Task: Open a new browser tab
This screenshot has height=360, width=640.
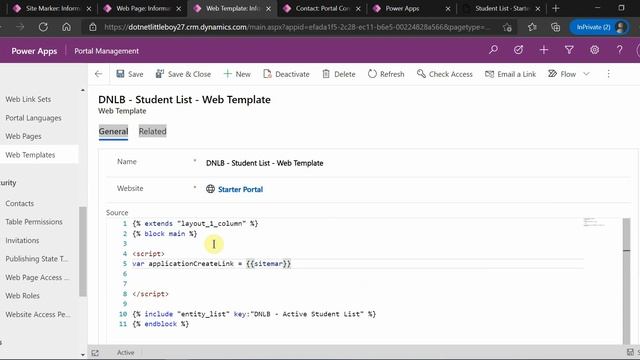Action: point(556,8)
